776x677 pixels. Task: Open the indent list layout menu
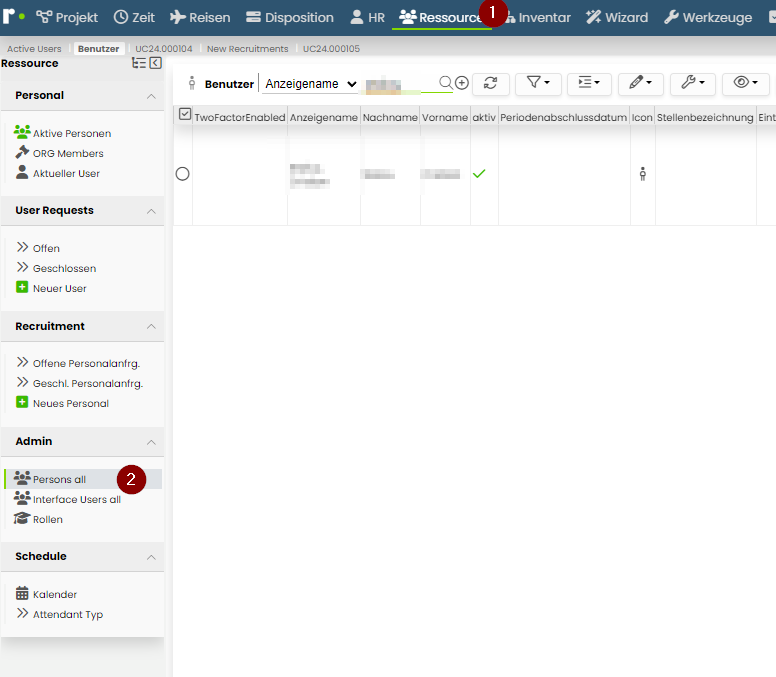coord(589,83)
